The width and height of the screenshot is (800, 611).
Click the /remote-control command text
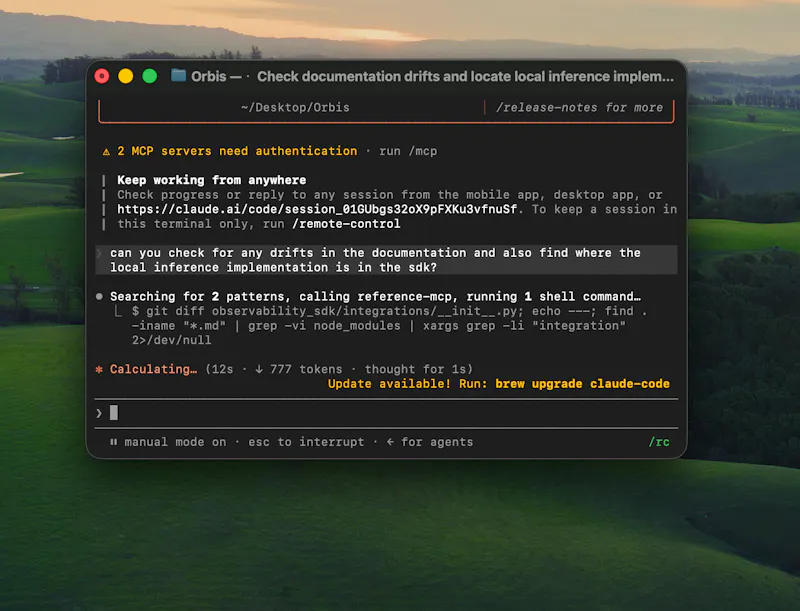[x=346, y=224]
